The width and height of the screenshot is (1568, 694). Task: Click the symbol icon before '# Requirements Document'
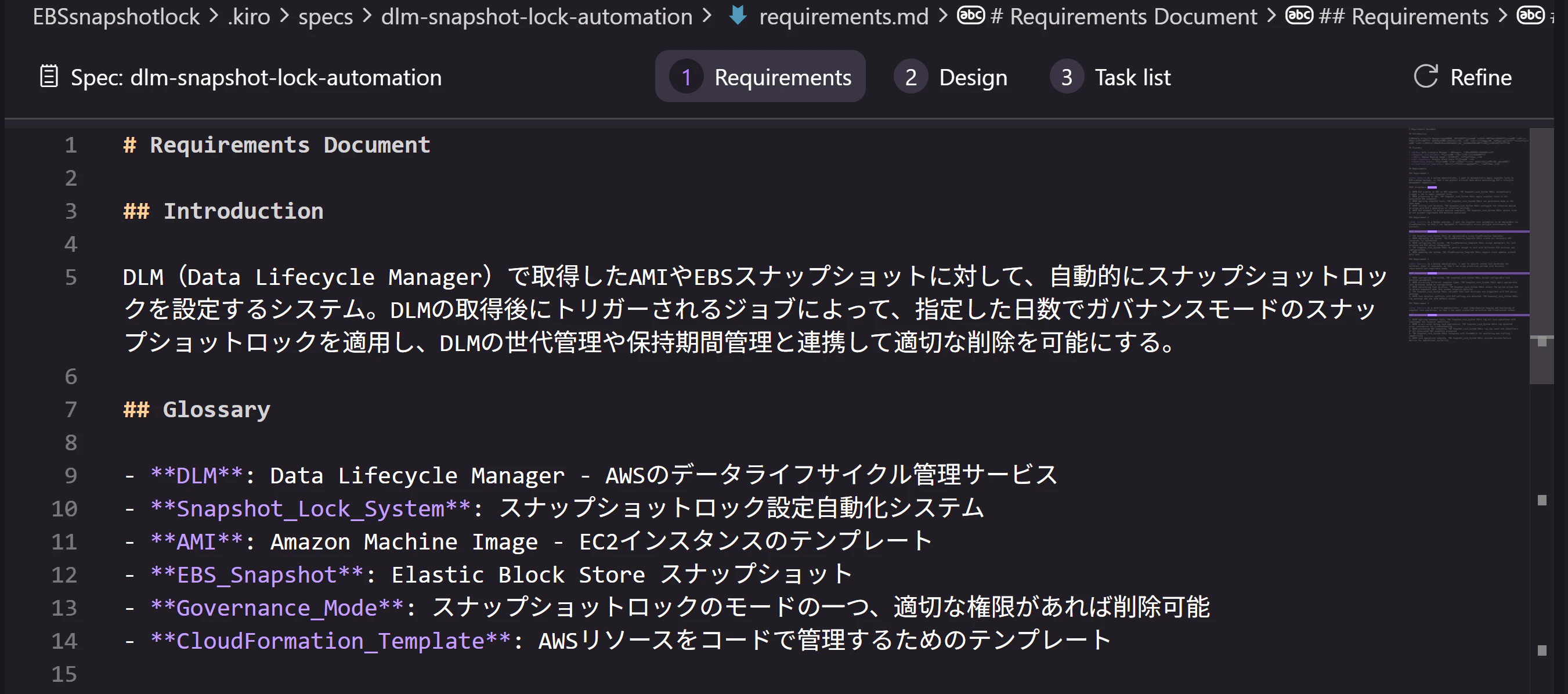point(971,15)
